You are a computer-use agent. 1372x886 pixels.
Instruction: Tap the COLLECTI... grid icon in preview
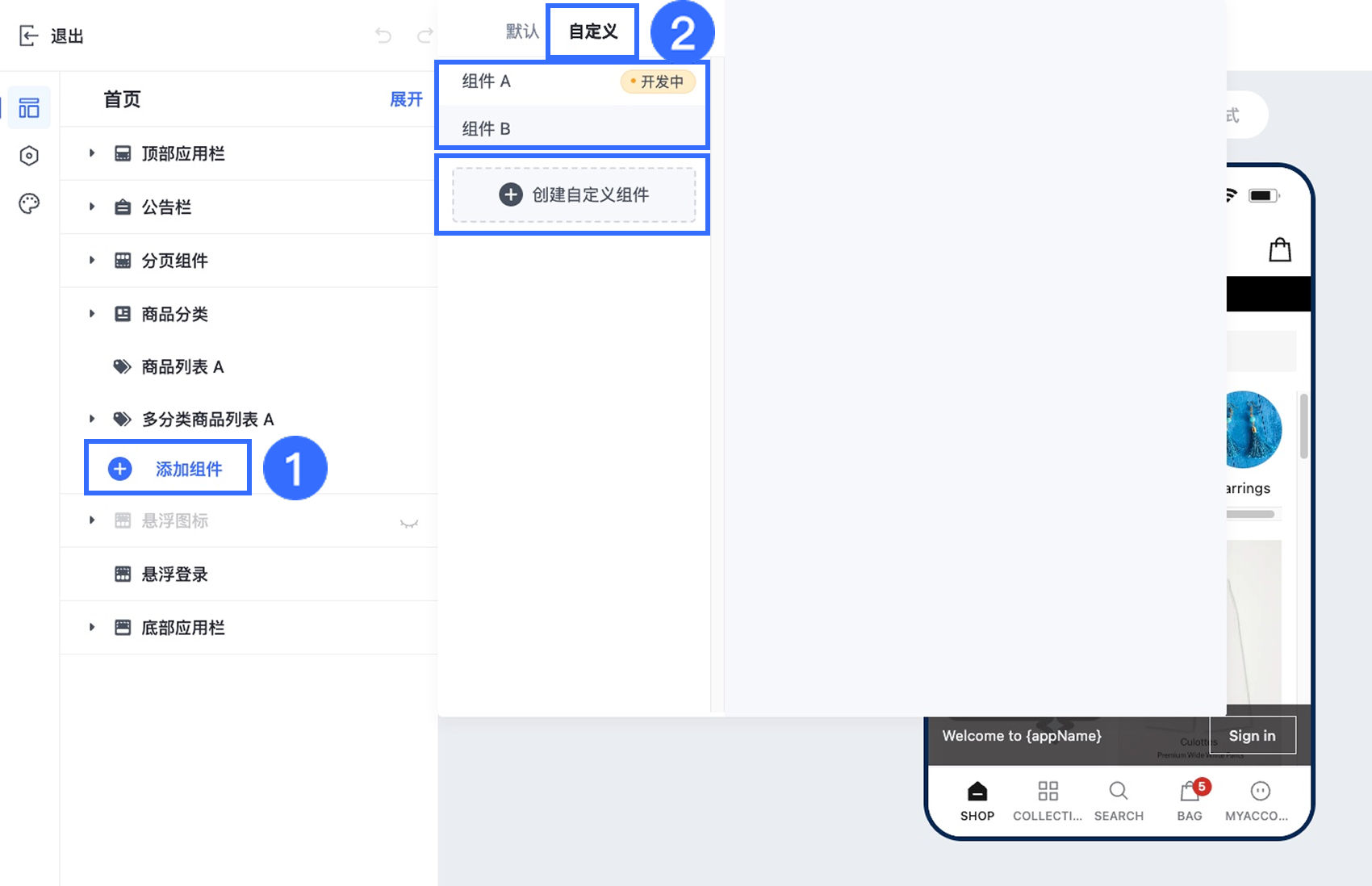click(x=1048, y=791)
